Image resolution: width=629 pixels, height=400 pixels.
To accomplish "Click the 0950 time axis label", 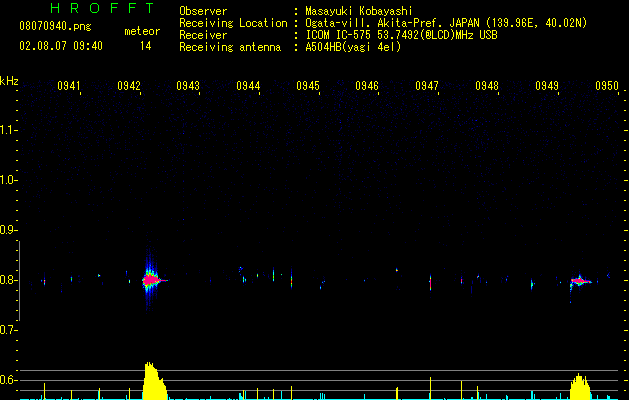I will click(x=607, y=85).
